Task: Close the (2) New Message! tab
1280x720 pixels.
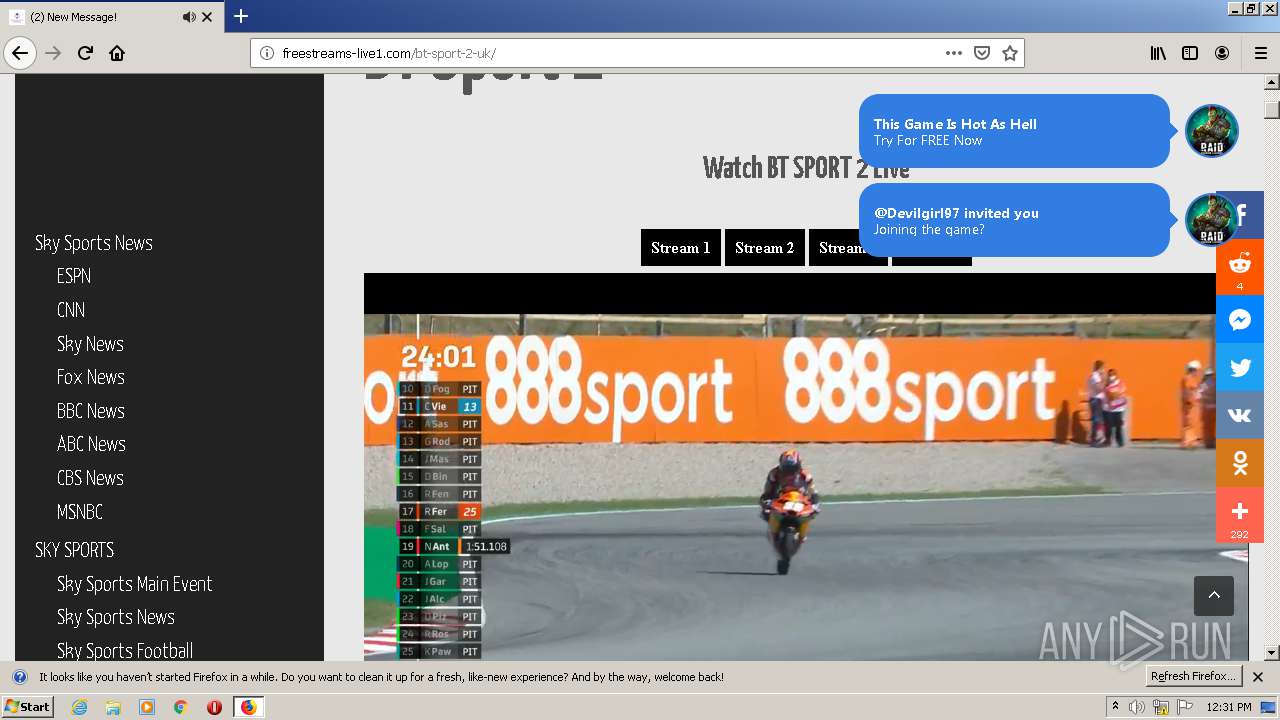Action: tap(207, 17)
